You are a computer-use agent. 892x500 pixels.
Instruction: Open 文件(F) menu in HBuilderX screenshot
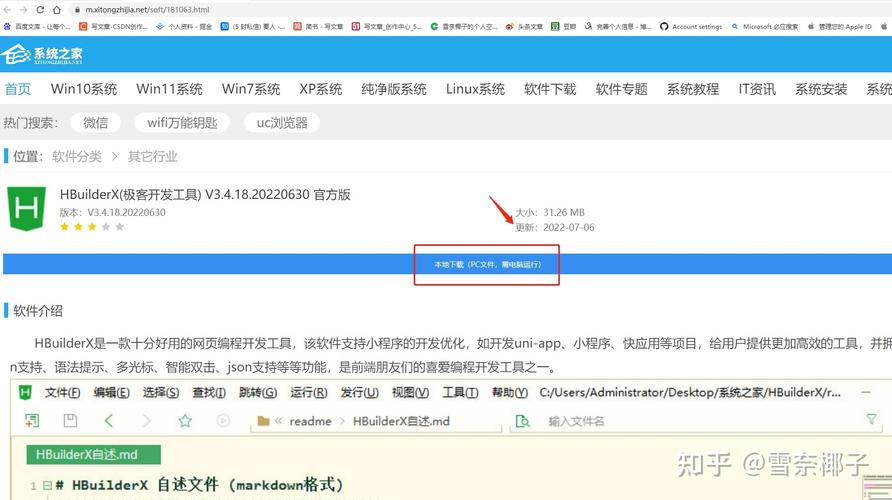[62, 392]
